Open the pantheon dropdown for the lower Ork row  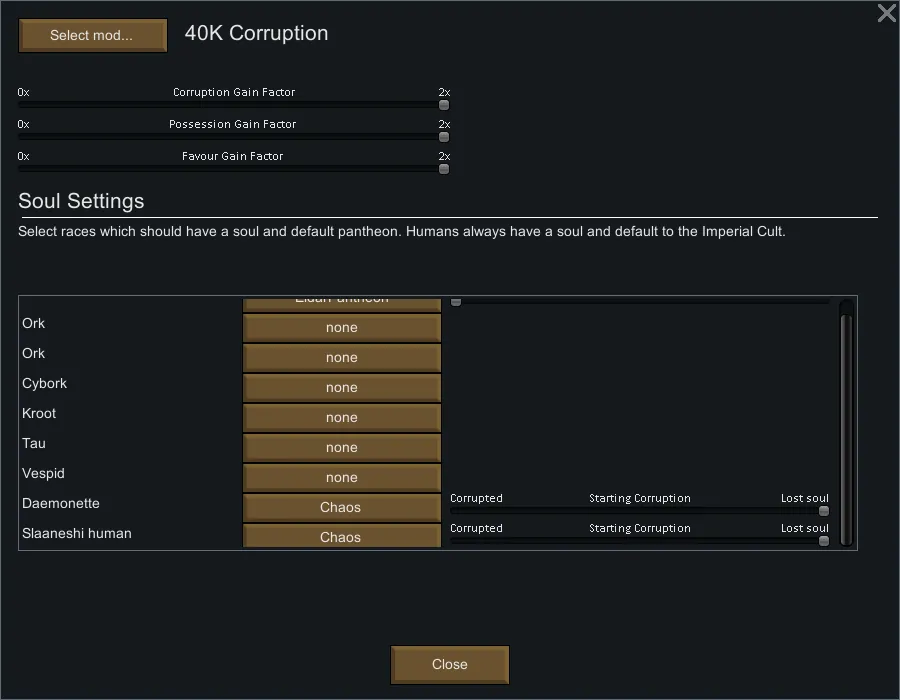click(341, 358)
